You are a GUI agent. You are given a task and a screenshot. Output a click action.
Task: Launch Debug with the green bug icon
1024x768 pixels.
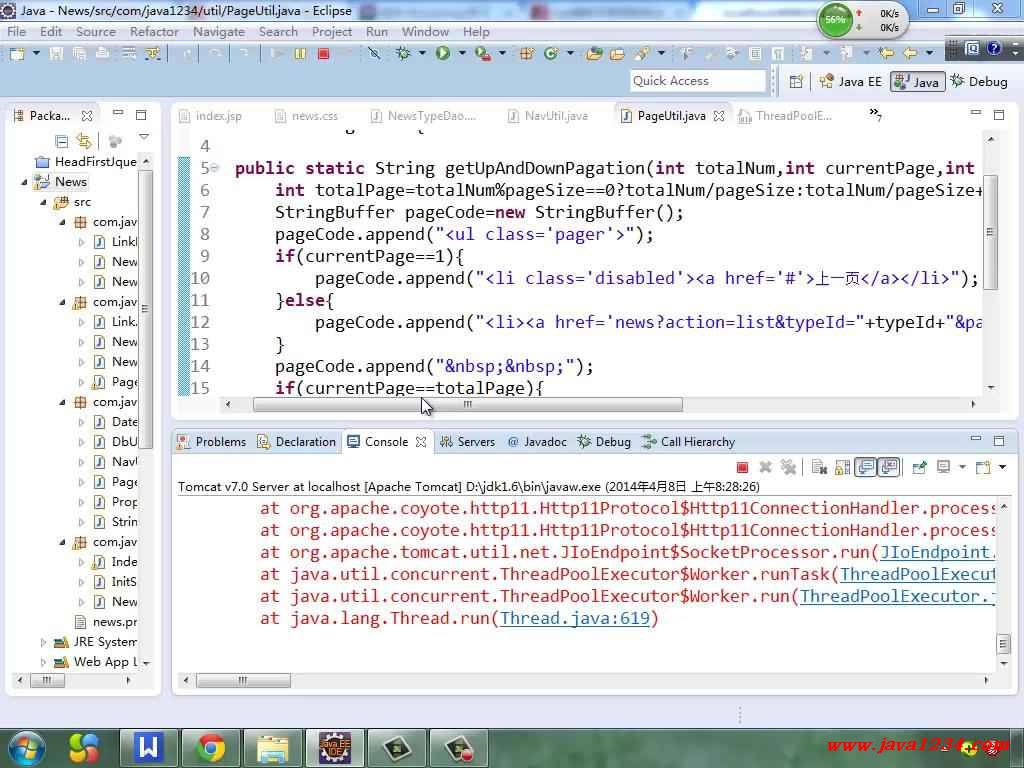pos(404,54)
